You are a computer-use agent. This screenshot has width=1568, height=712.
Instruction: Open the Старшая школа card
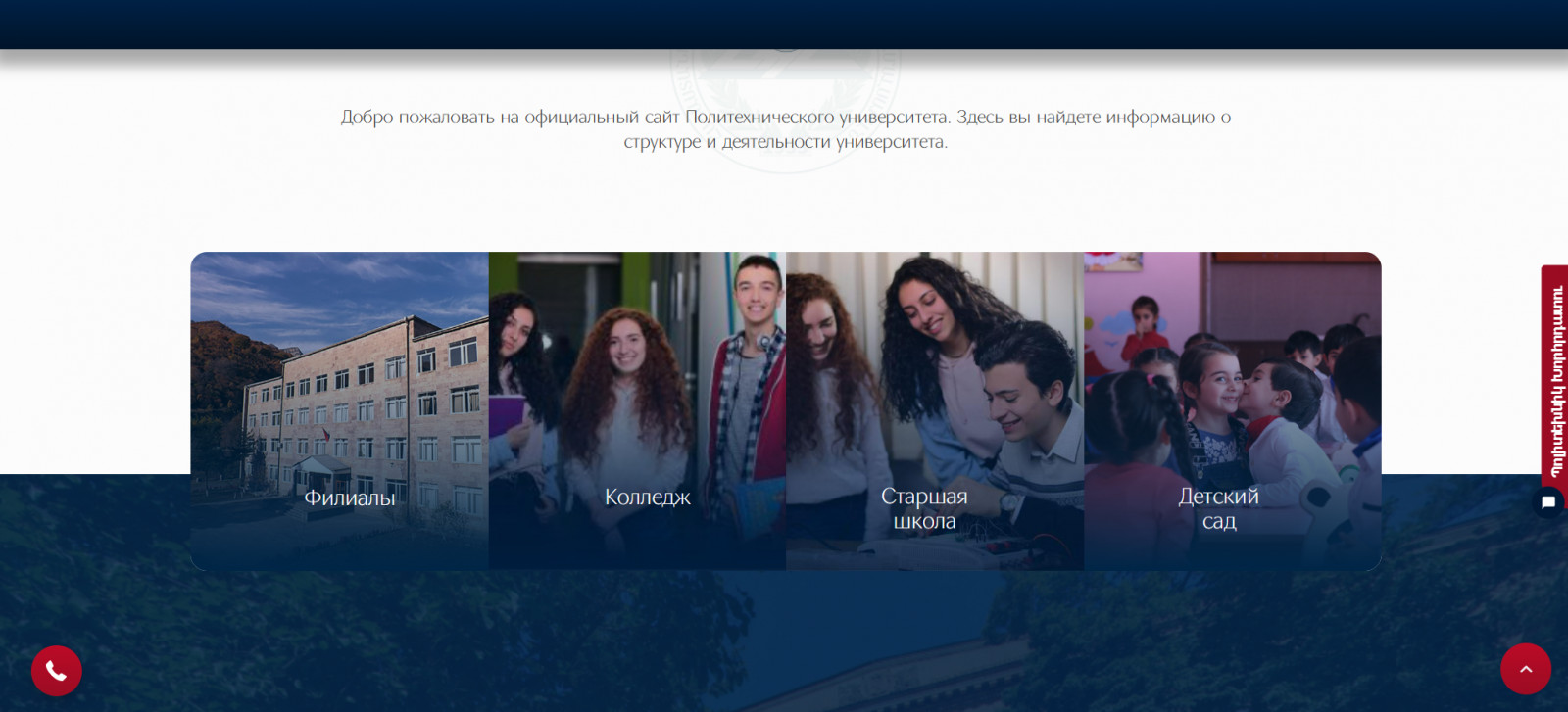pyautogui.click(x=935, y=411)
